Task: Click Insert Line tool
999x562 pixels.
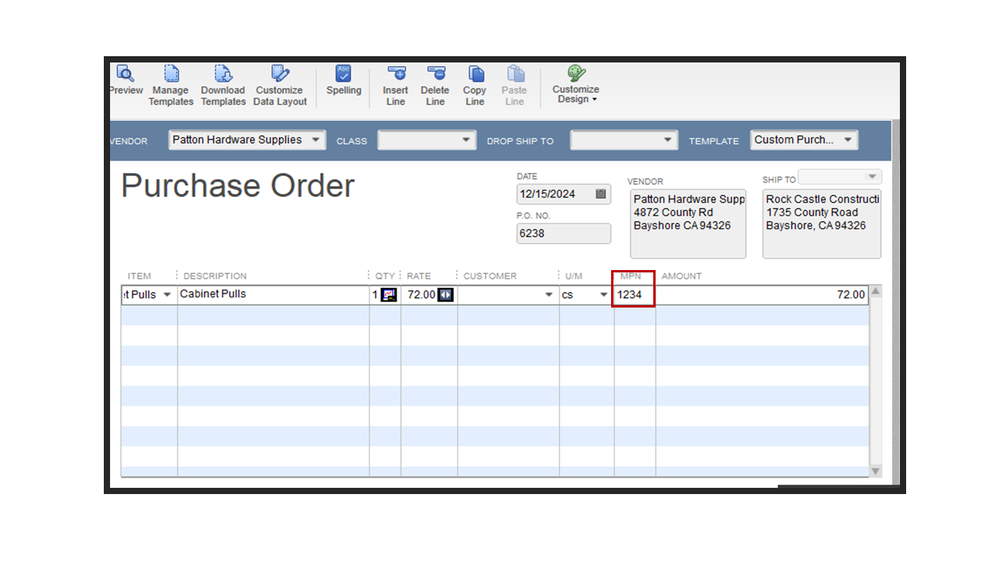Action: (396, 85)
